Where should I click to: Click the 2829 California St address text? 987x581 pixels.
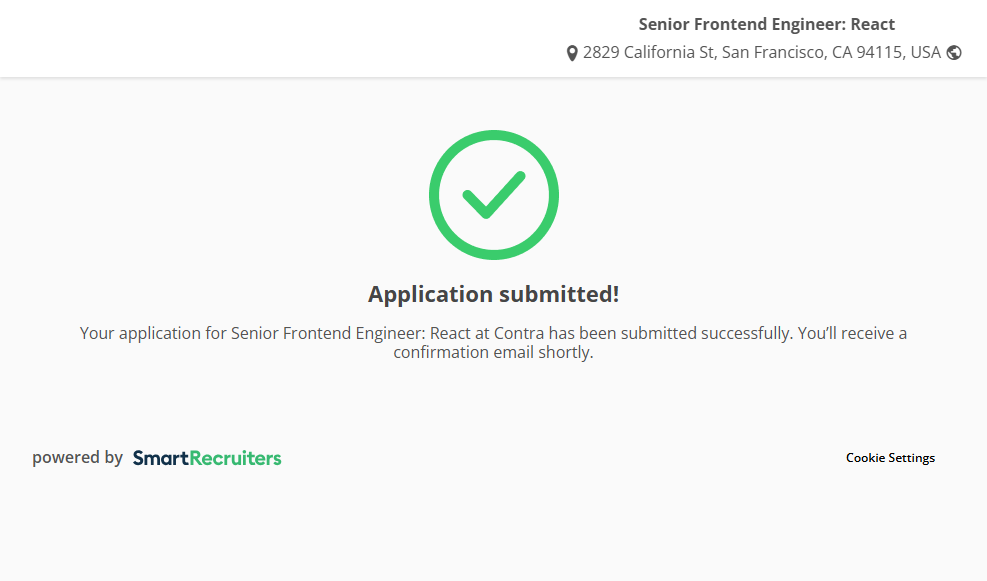pyautogui.click(x=649, y=52)
